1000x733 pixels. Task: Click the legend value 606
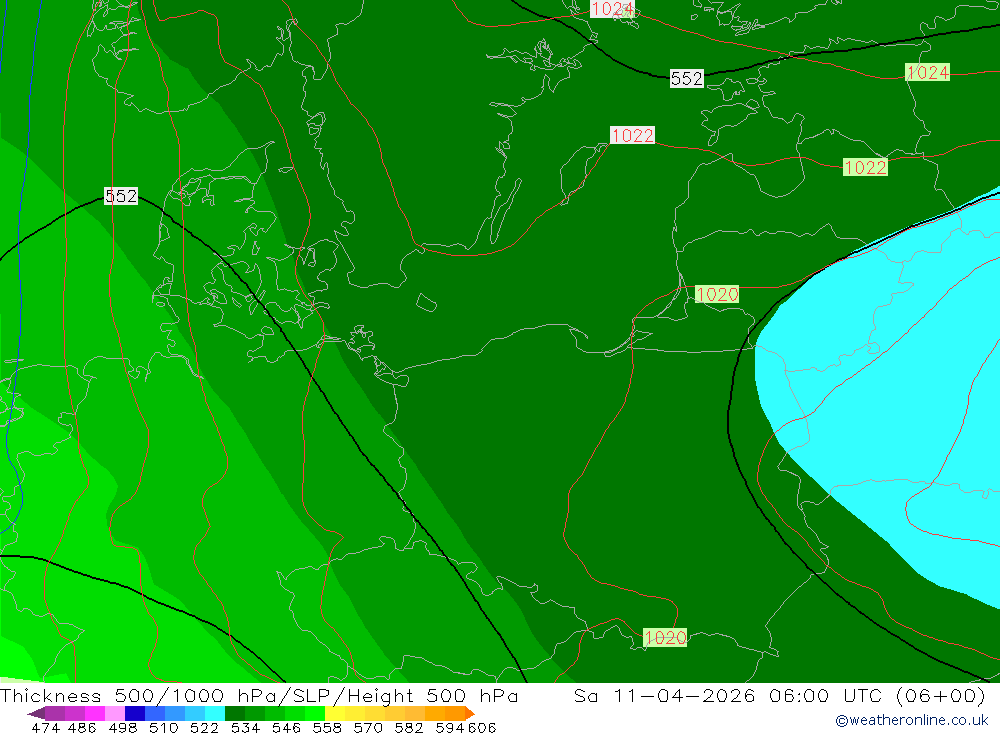coord(482,728)
